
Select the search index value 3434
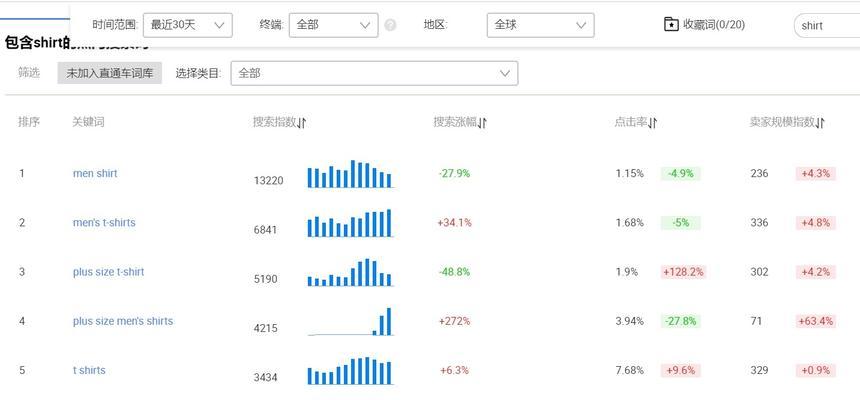click(265, 378)
